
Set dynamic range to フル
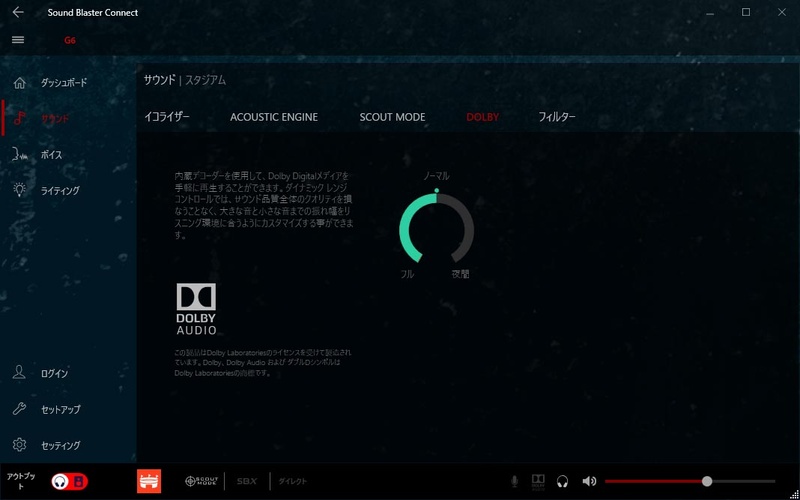tap(407, 274)
